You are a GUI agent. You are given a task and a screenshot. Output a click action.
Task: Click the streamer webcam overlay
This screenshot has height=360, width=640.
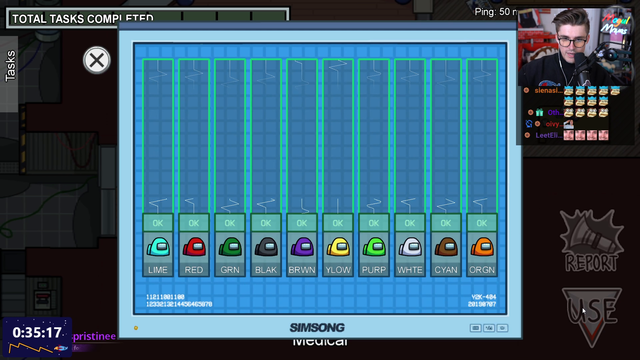tap(576, 46)
